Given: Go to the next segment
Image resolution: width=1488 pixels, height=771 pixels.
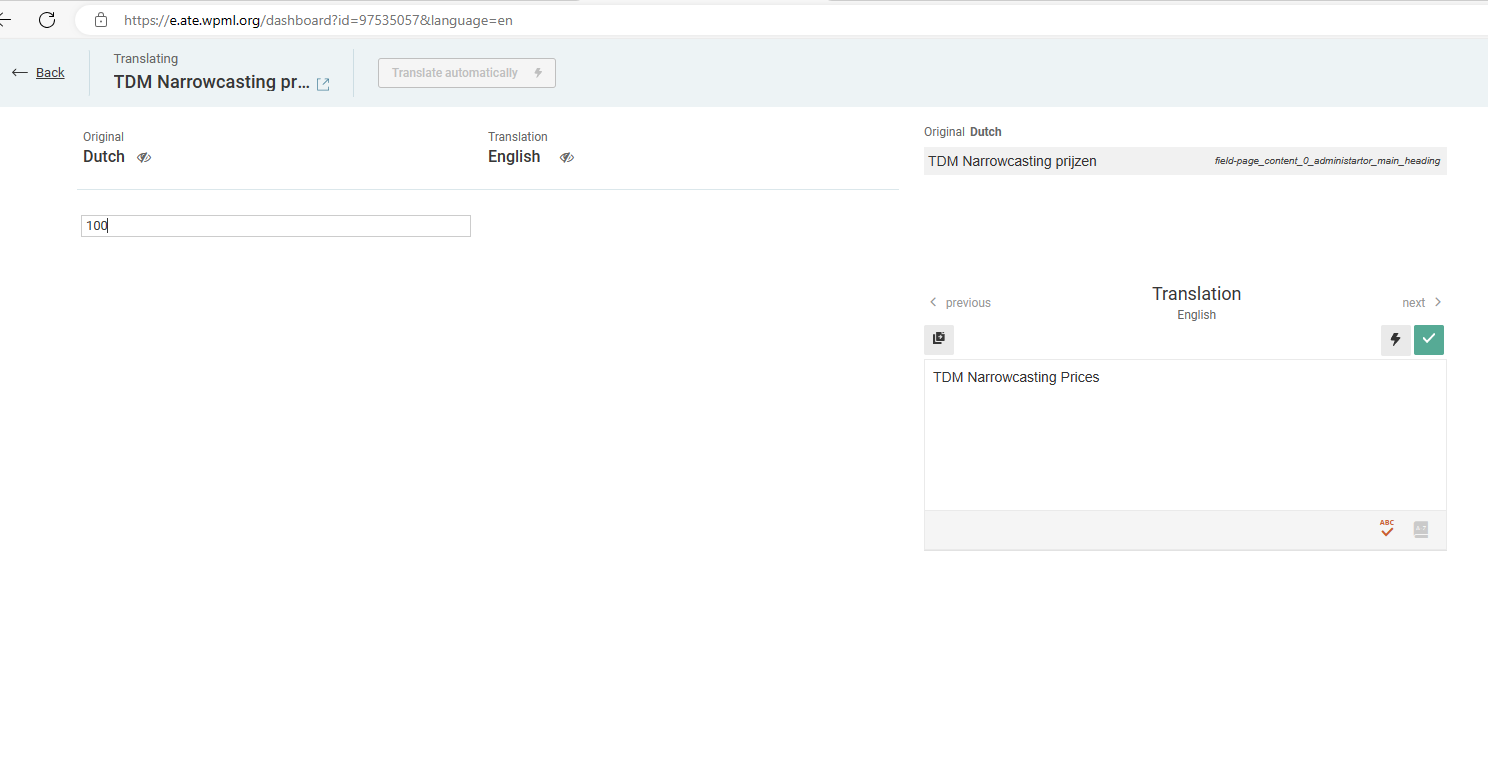Looking at the screenshot, I should point(1422,302).
